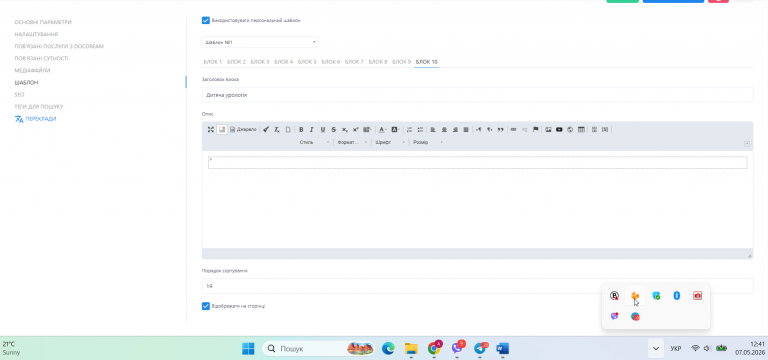Switch to the БЛОК 9 tab

click(402, 62)
